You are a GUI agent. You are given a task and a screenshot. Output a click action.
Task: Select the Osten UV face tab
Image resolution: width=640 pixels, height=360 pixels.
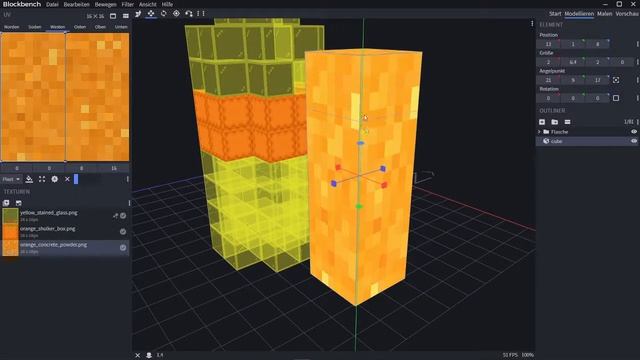pyautogui.click(x=80, y=27)
